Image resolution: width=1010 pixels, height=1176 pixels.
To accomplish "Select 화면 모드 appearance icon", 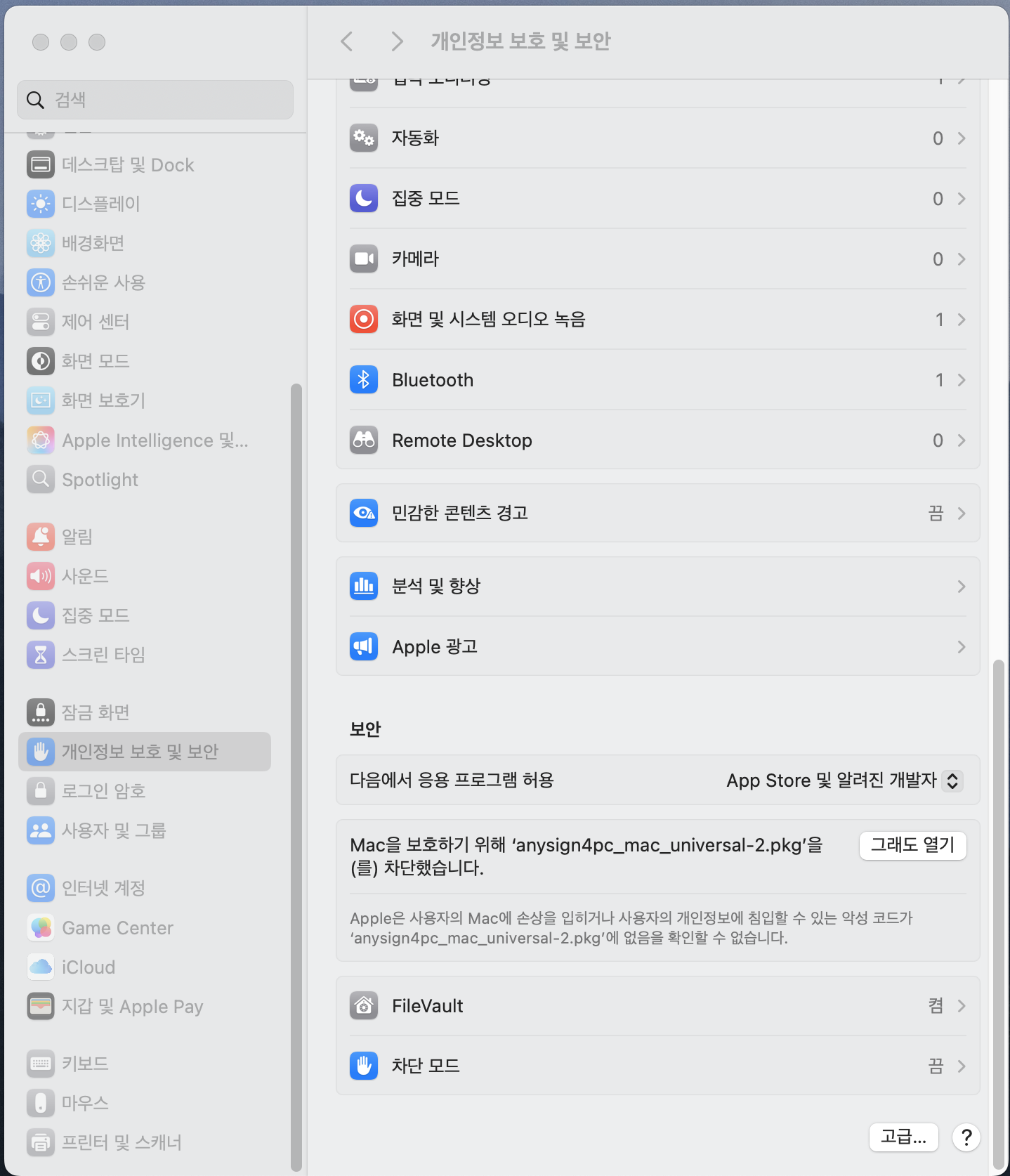I will pyautogui.click(x=41, y=362).
